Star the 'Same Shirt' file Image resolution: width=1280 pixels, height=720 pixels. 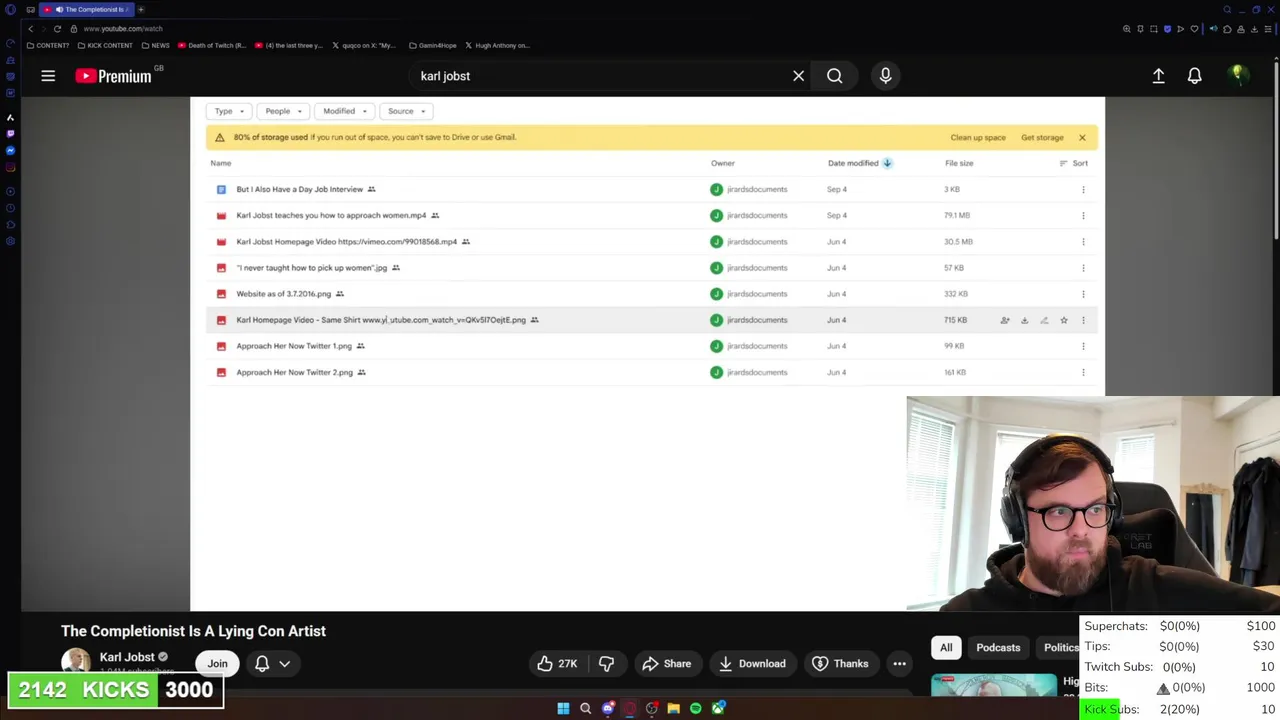[1063, 320]
